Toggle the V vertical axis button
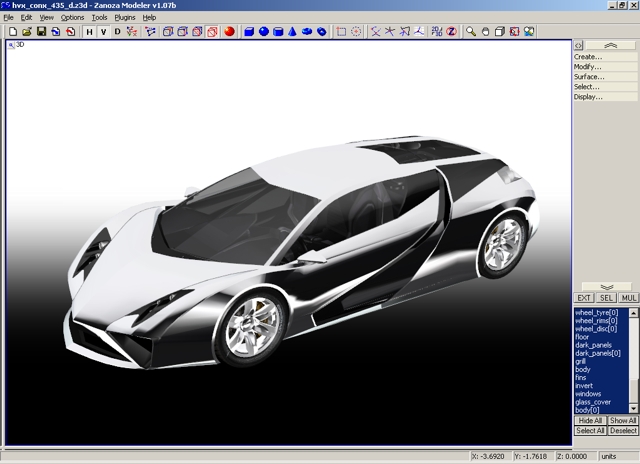Viewport: 640px width, 464px height. (x=103, y=32)
